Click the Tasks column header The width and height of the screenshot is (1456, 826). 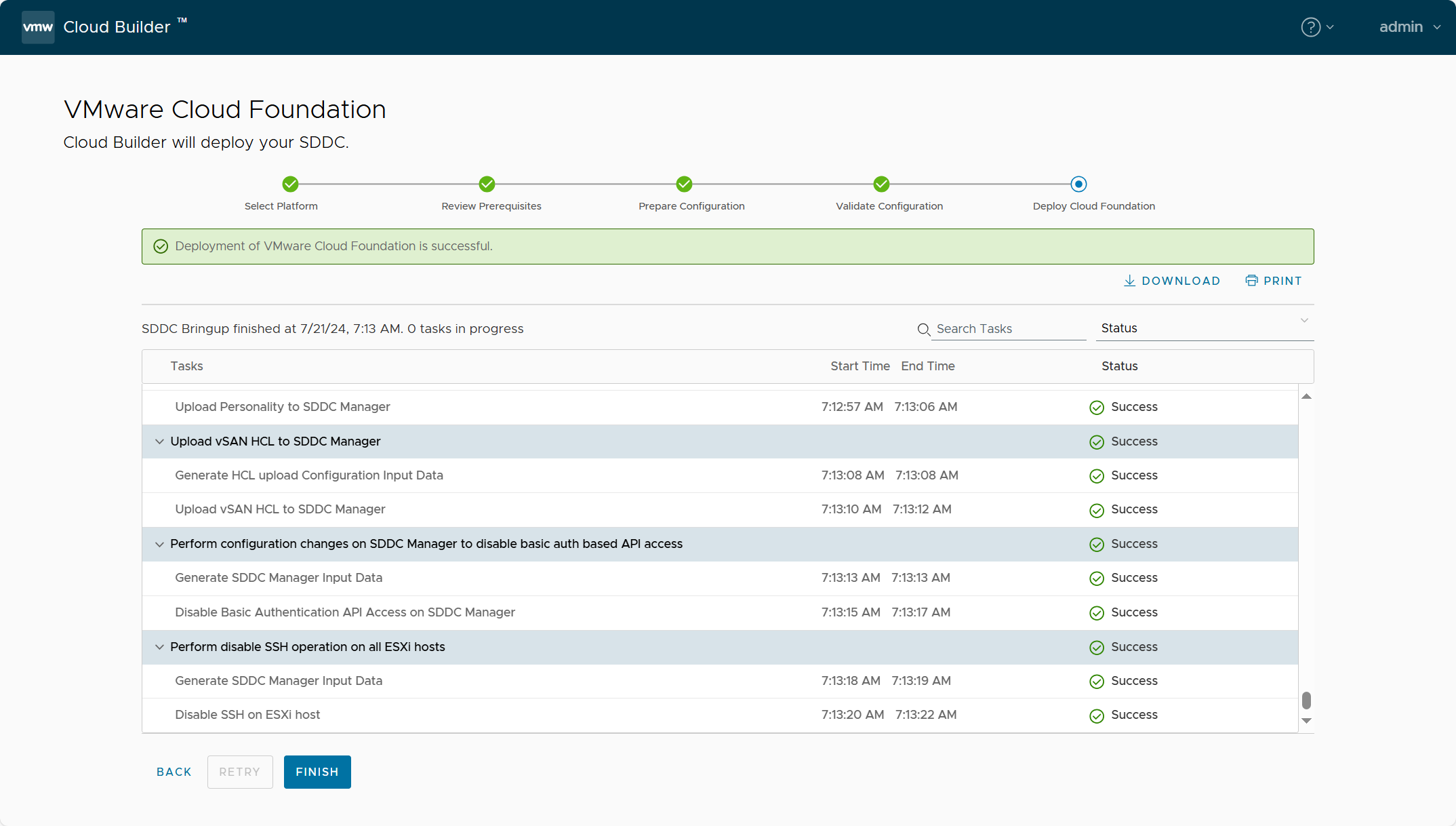click(x=186, y=366)
